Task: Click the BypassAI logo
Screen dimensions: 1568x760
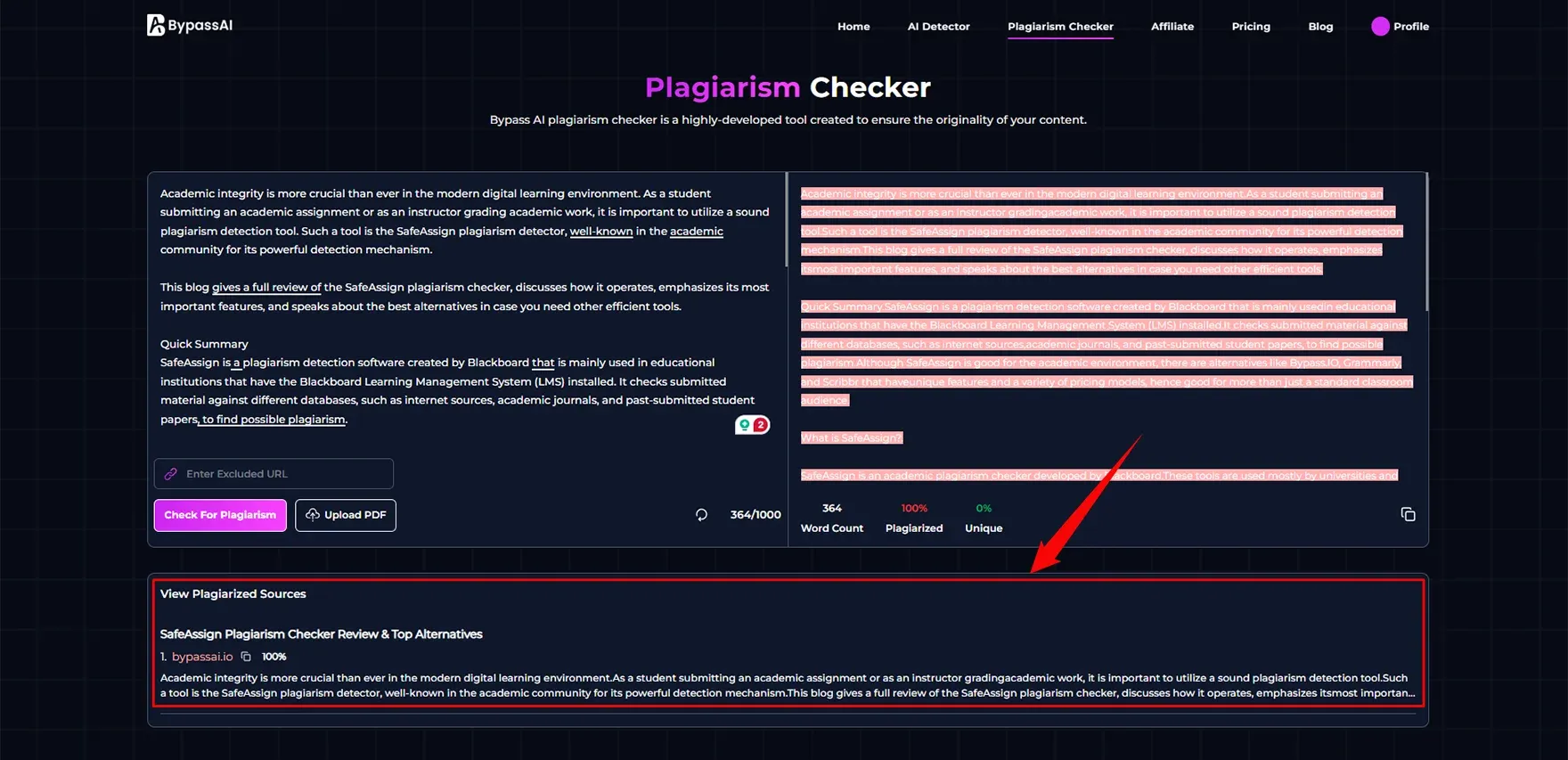Action: 190,25
